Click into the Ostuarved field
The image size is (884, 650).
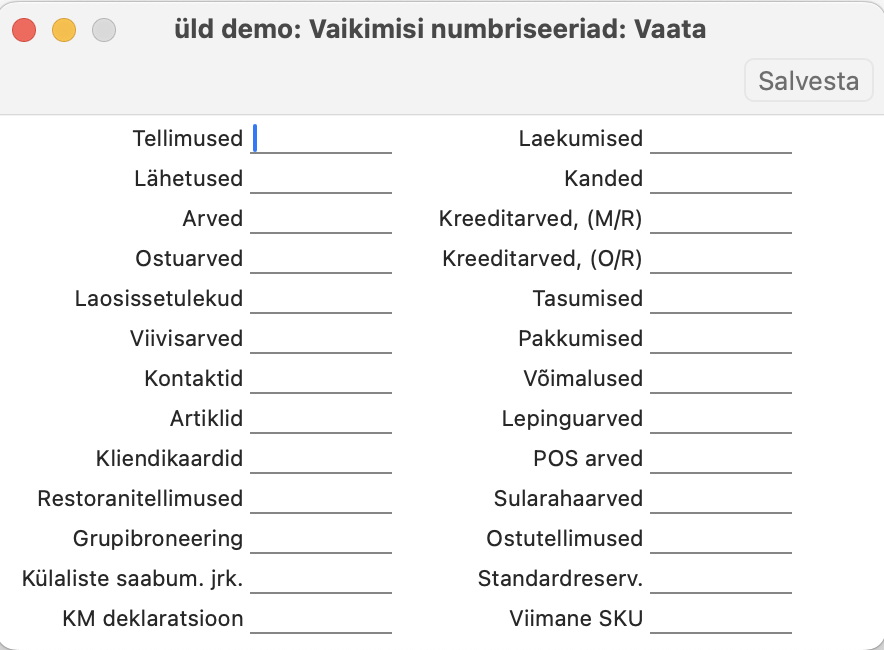321,259
